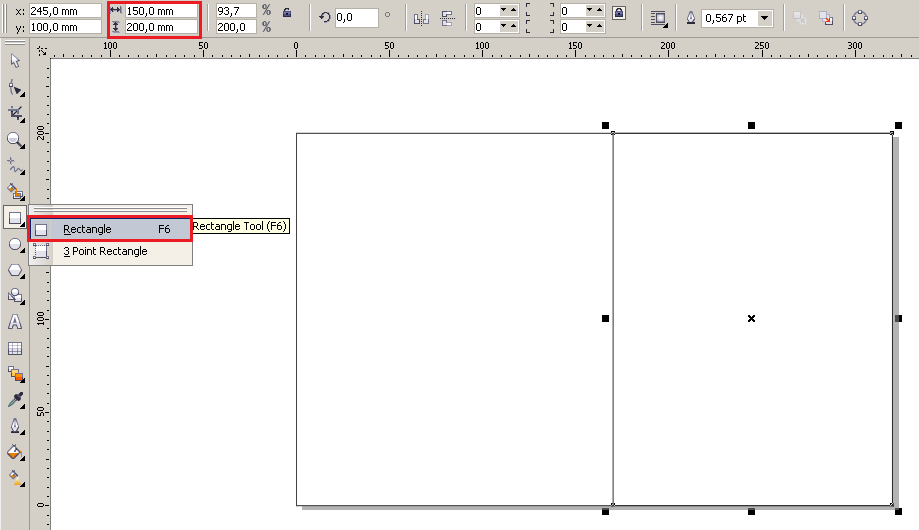Select the Freehand drawing tool
This screenshot has width=919, height=530.
(15, 166)
